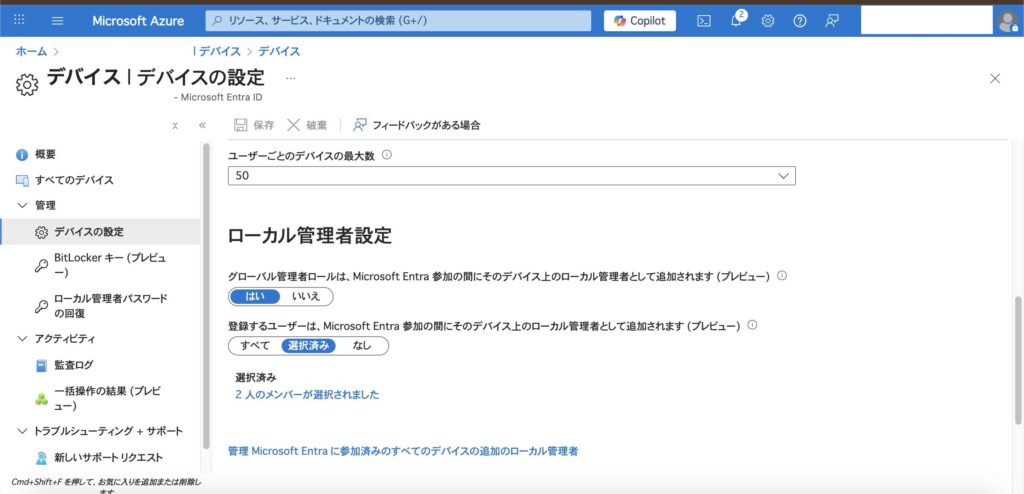Click 保存 save button
The width and height of the screenshot is (1024, 494).
(x=254, y=125)
